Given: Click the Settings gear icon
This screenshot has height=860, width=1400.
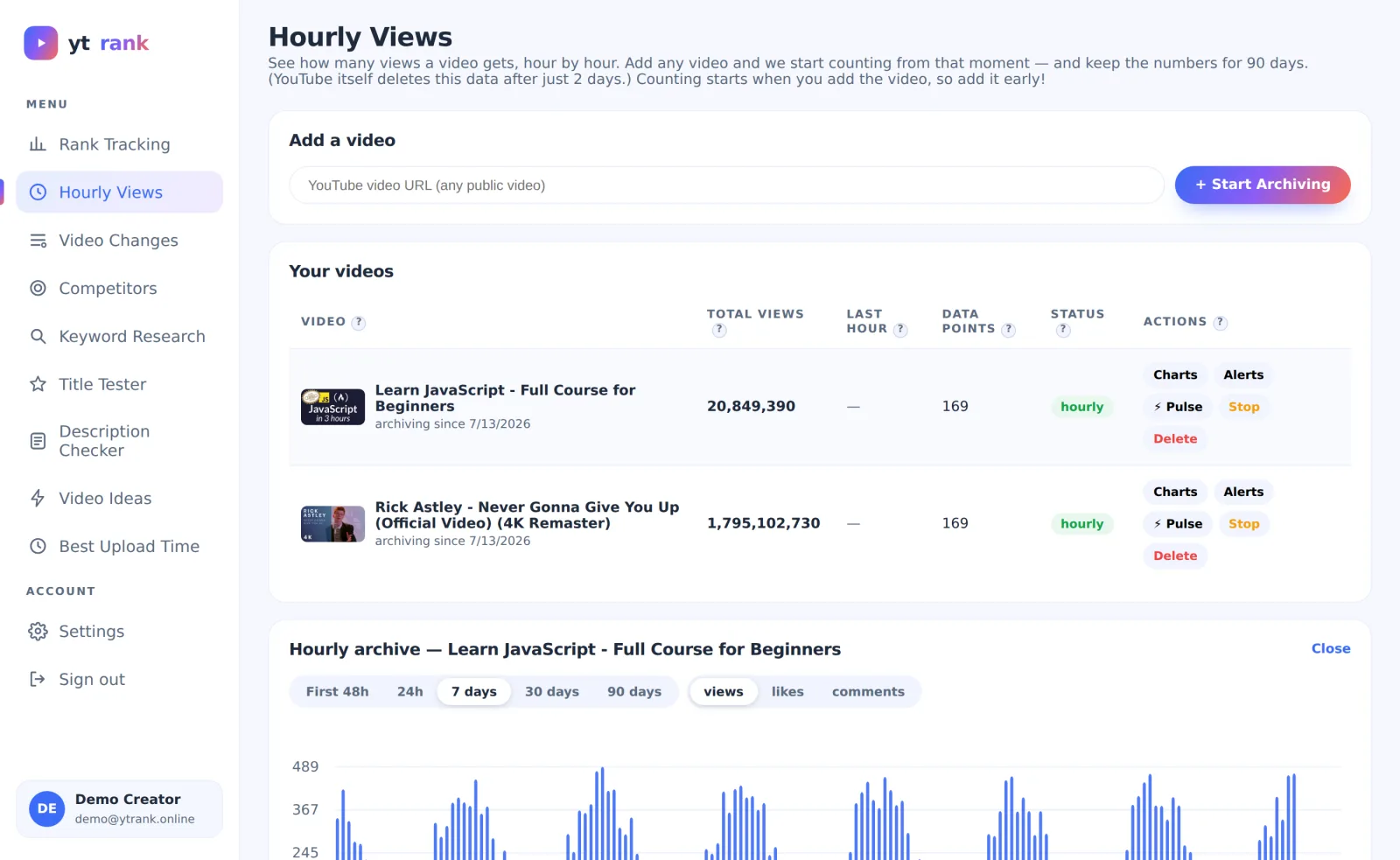Looking at the screenshot, I should 38,632.
